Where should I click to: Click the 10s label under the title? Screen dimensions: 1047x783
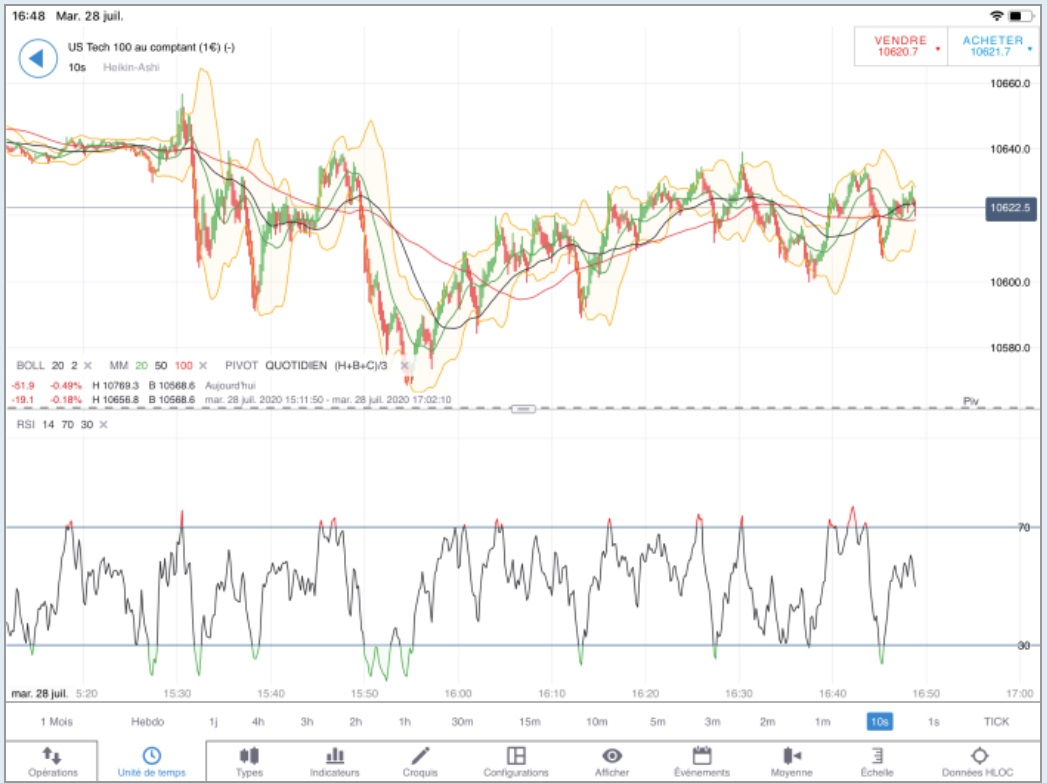point(77,67)
